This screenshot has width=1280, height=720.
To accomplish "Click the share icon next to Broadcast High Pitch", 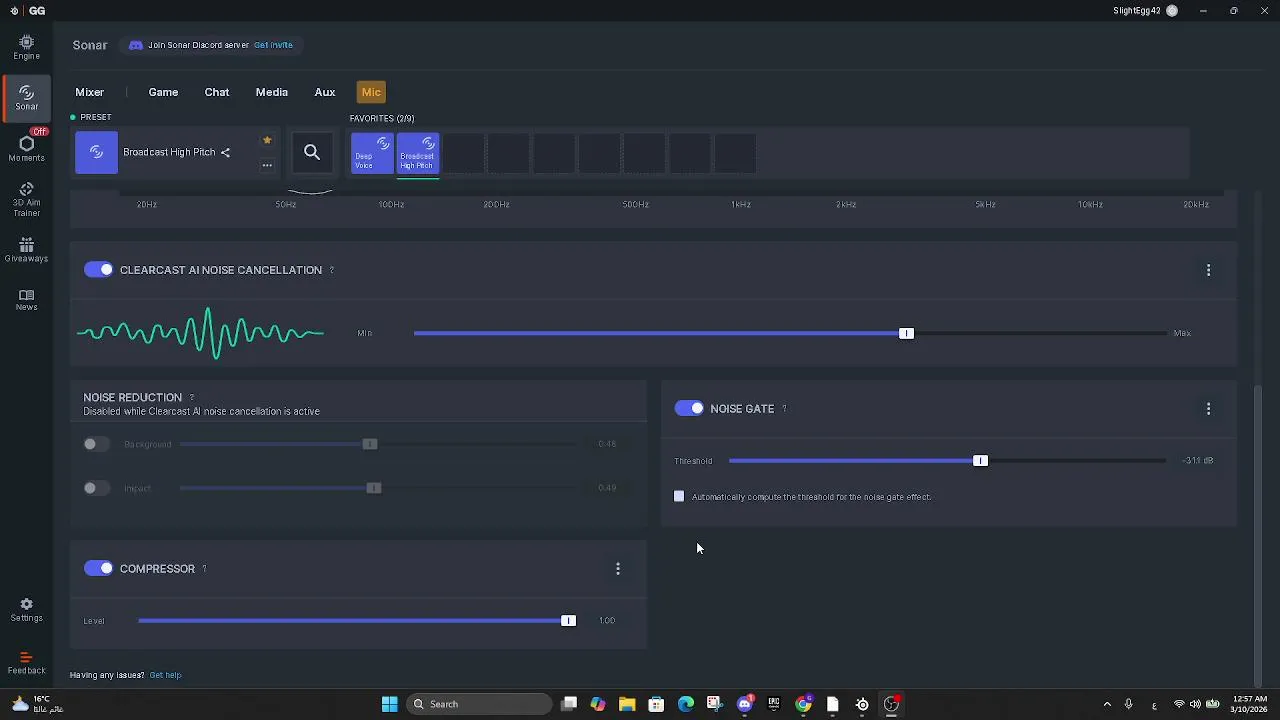I will point(225,153).
